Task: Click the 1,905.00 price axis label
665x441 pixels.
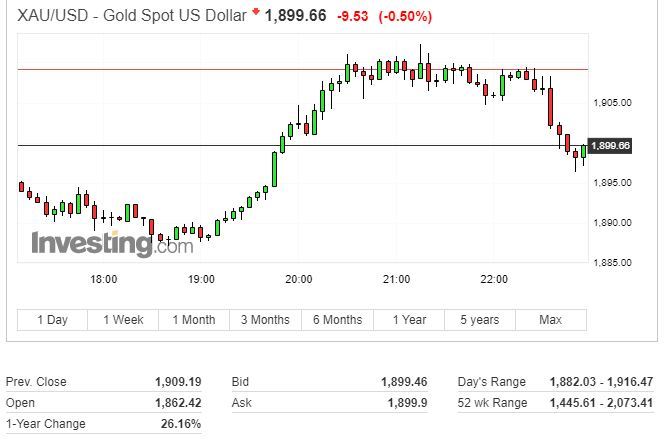Action: [612, 103]
